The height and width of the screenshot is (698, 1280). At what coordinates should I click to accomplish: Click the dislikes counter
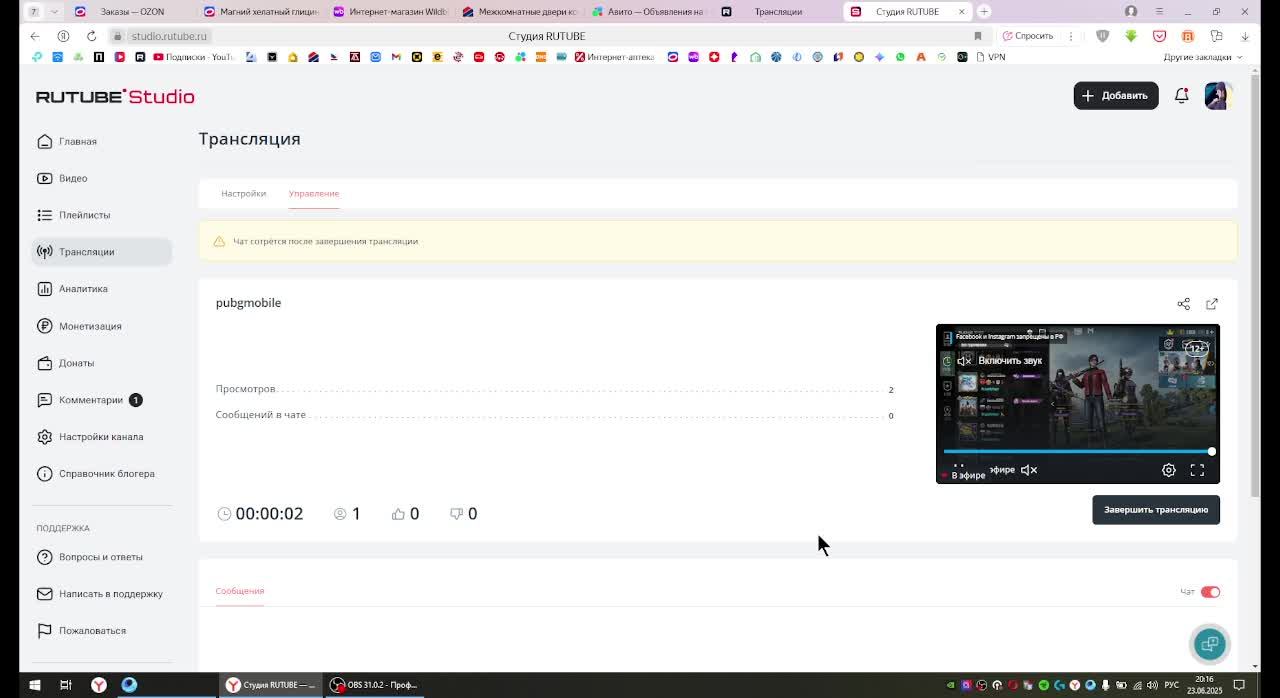coord(464,514)
